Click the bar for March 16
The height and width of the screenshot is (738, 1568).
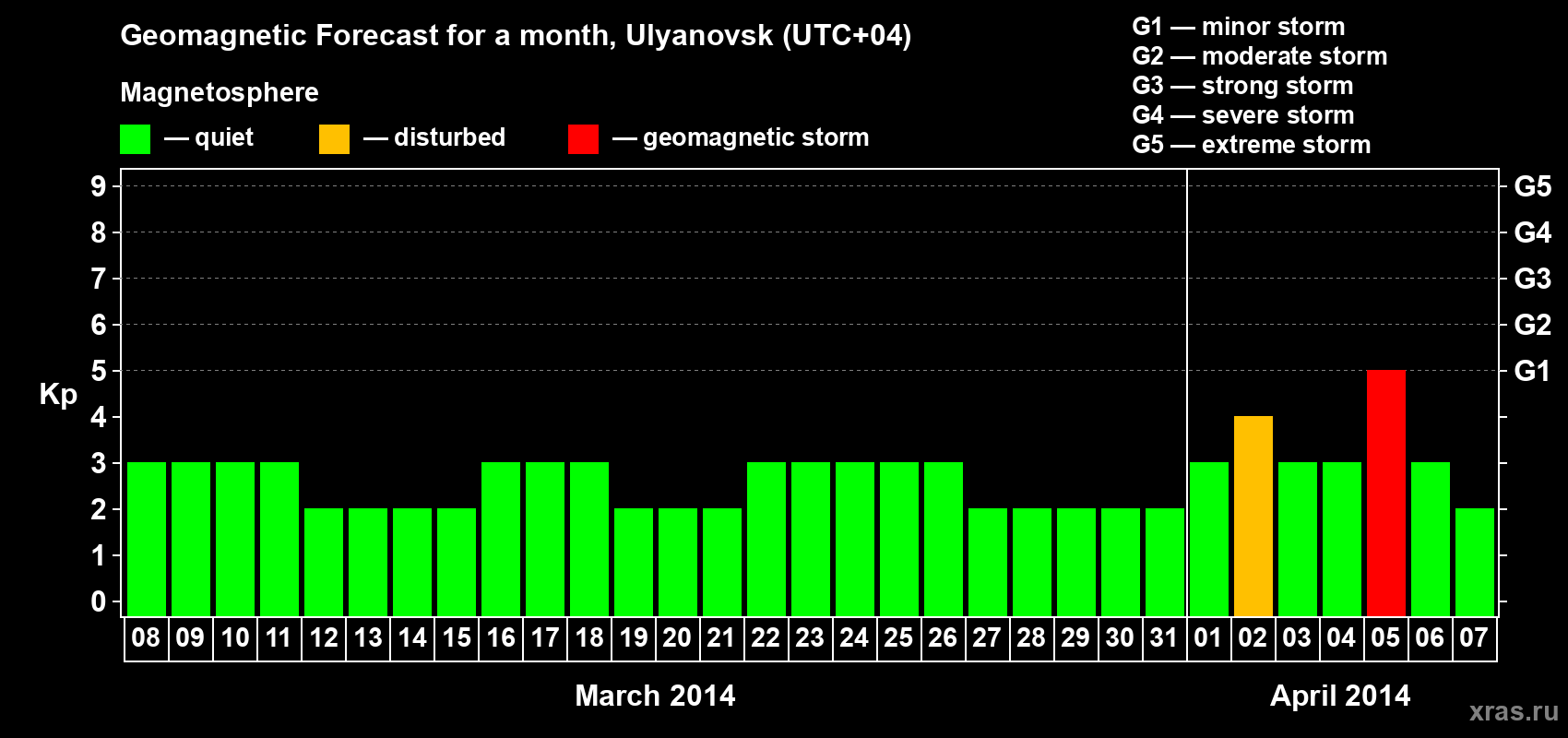[501, 539]
